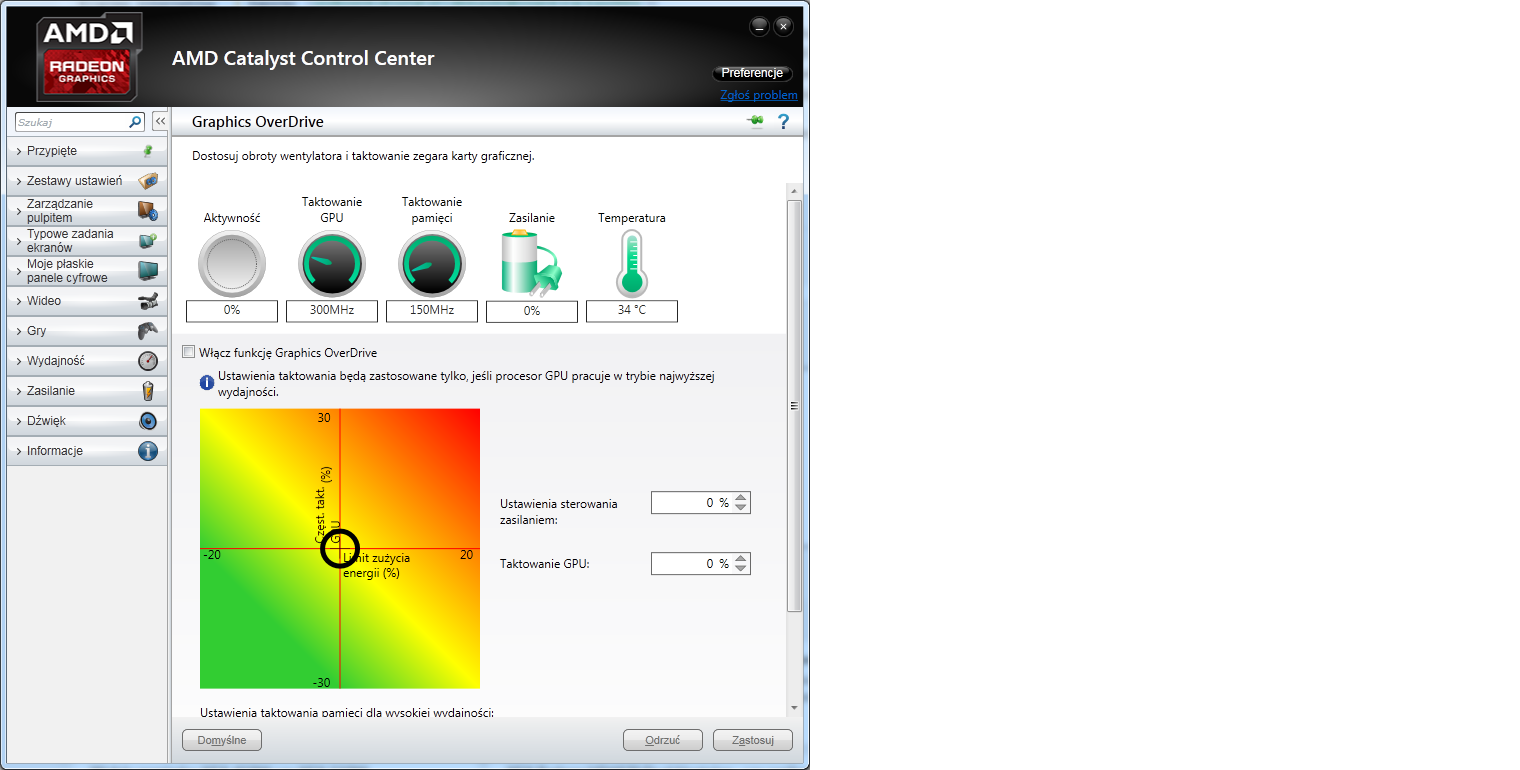
Task: Click the Aktywność activity gauge
Action: 232,265
